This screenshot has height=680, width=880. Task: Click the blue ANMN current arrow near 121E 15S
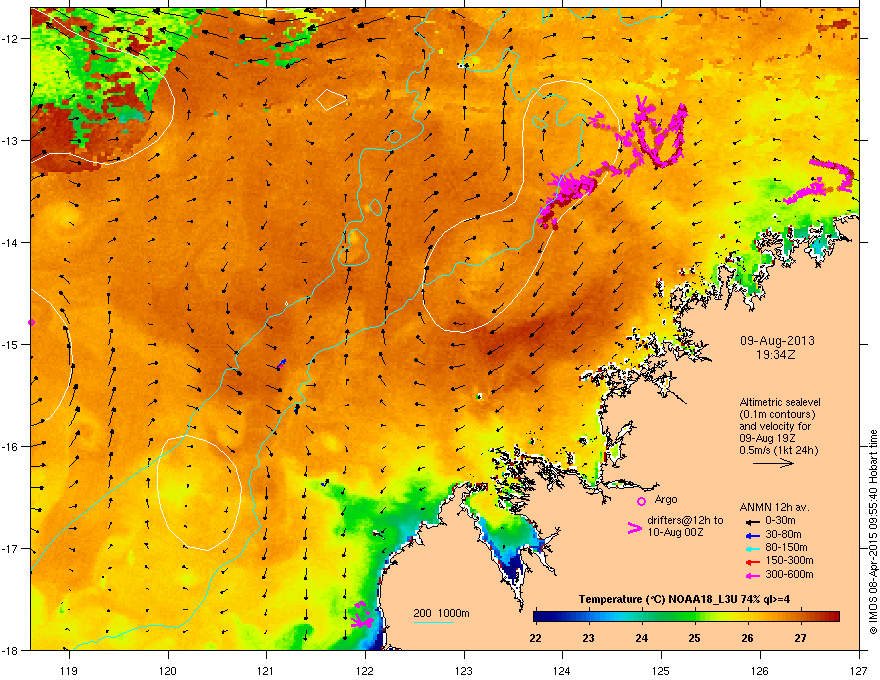click(282, 364)
